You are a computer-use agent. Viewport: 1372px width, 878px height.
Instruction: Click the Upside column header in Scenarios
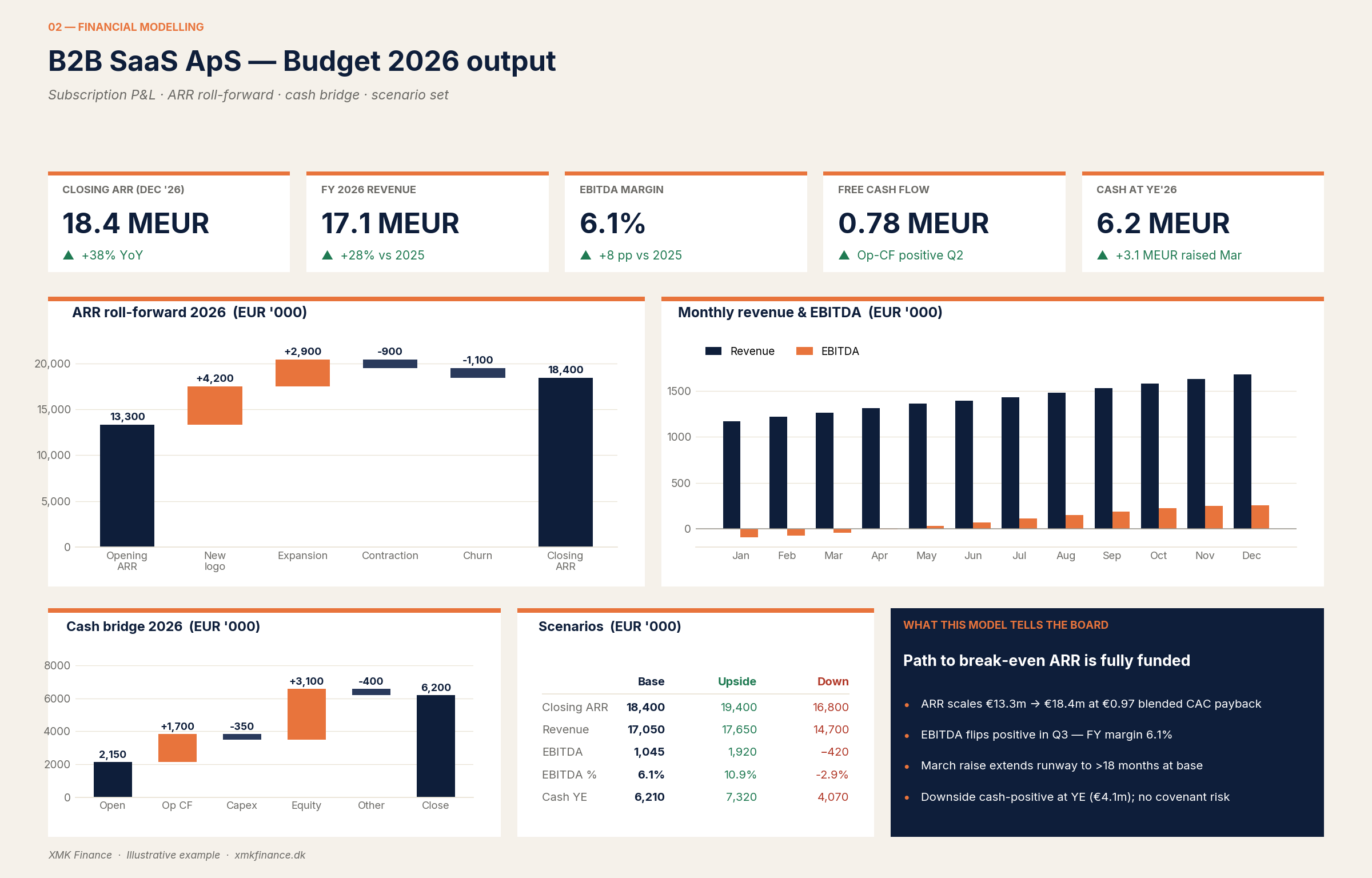coord(737,681)
